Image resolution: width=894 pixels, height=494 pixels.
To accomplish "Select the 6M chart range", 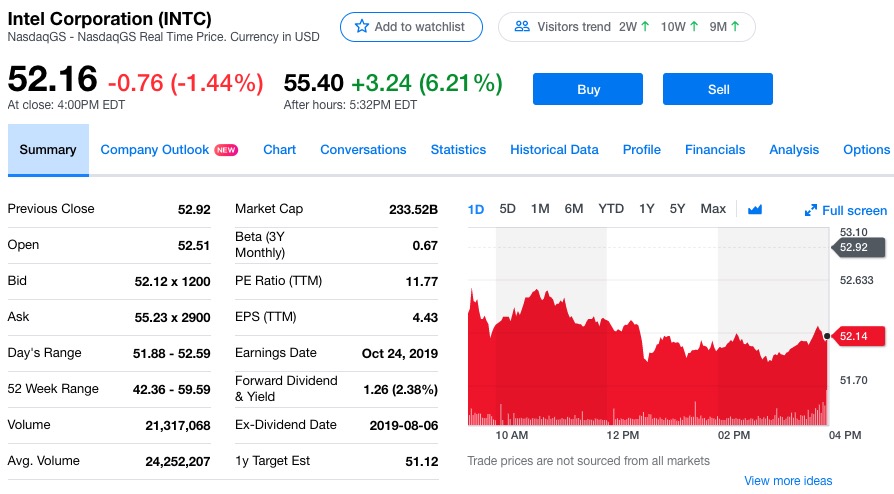I will tap(574, 209).
